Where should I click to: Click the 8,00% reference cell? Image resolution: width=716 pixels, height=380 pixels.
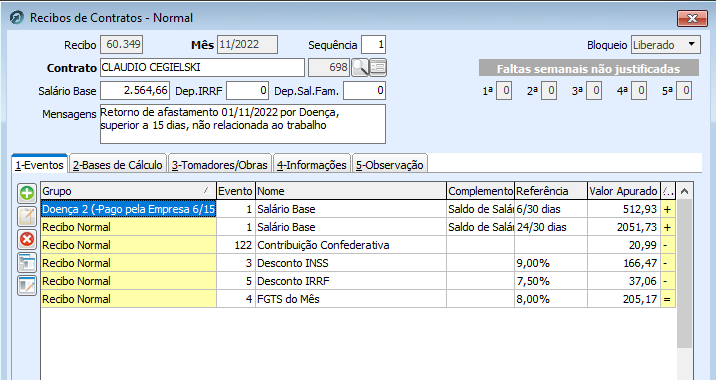[x=551, y=299]
